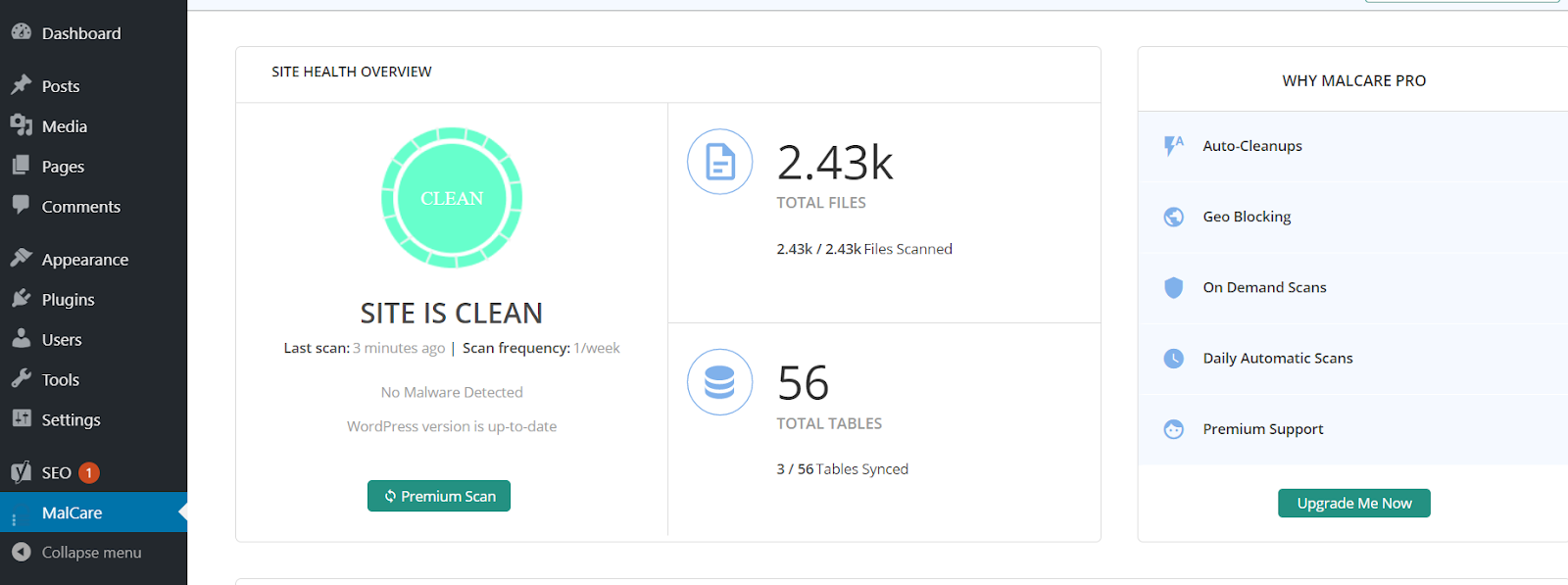
Task: Open the Dashboard menu item
Action: pos(80,33)
